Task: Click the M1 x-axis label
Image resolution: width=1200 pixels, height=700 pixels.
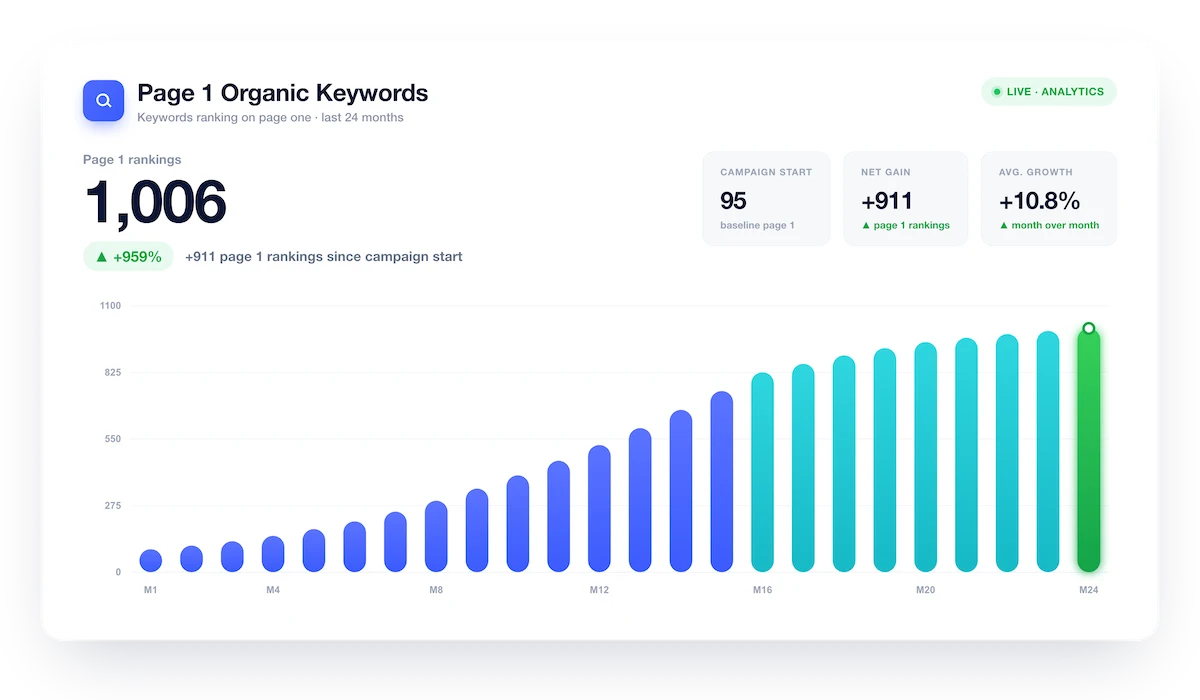Action: [x=151, y=590]
